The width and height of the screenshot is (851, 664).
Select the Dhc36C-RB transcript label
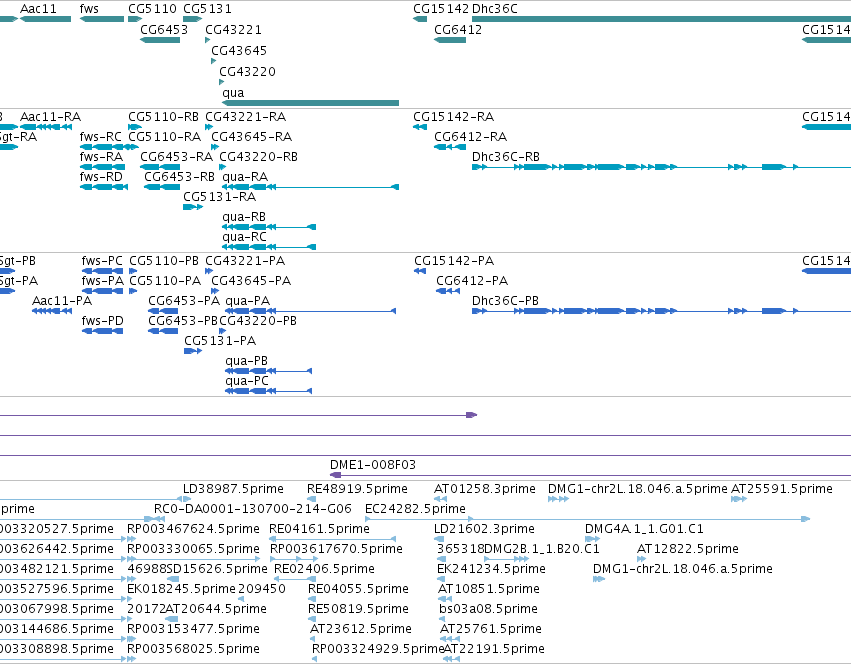(x=506, y=157)
